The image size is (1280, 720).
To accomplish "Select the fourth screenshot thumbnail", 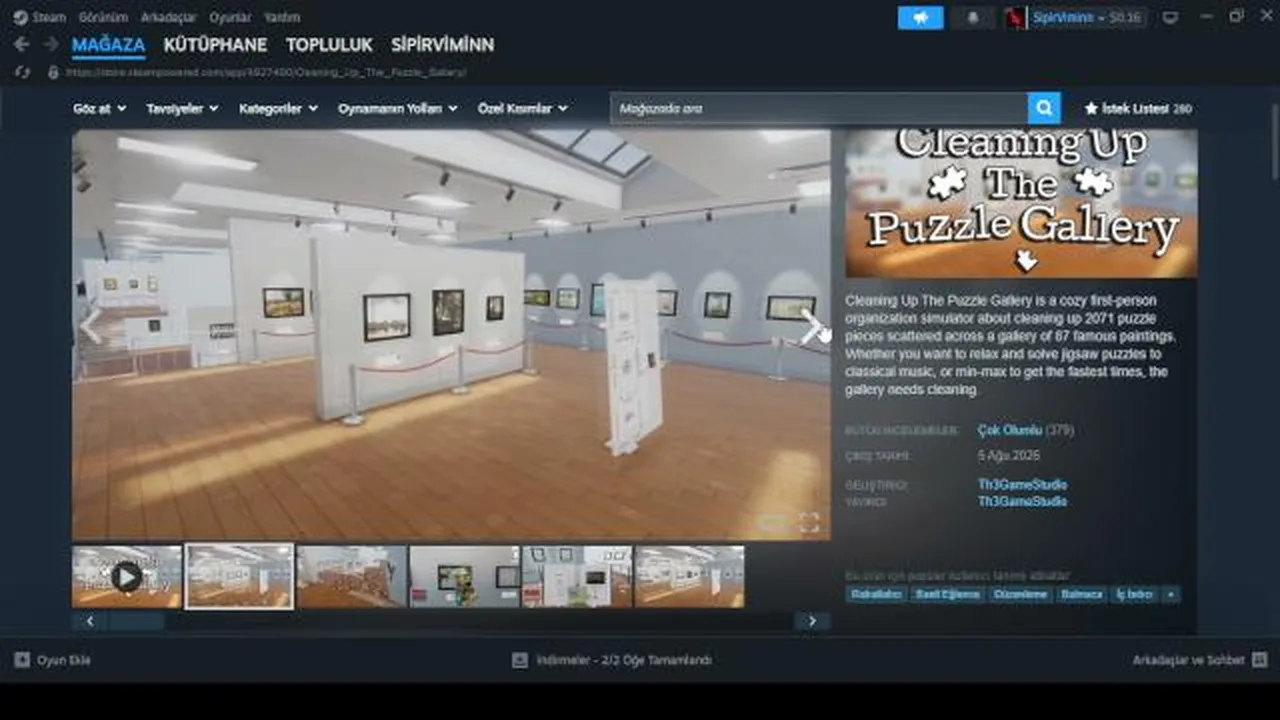I will click(x=465, y=576).
